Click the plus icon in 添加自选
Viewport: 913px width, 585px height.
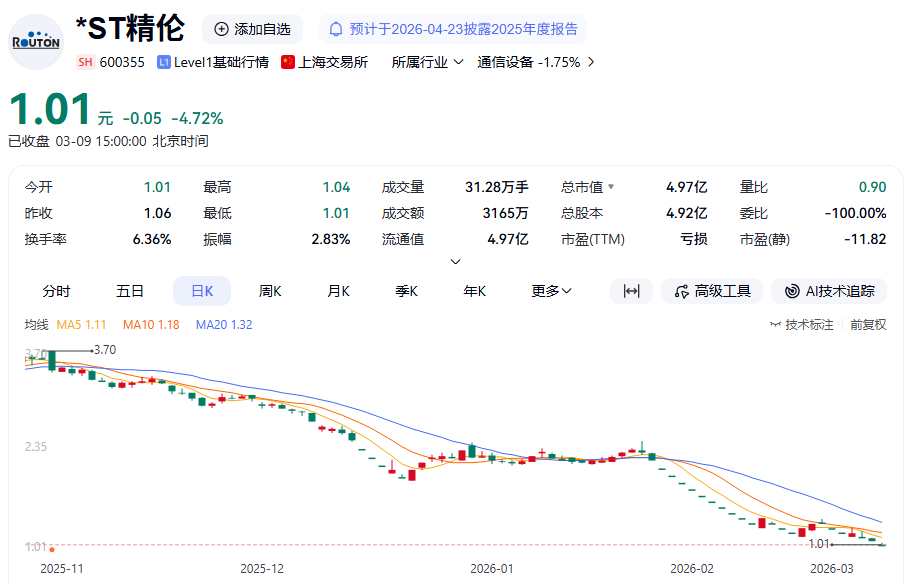click(x=221, y=29)
